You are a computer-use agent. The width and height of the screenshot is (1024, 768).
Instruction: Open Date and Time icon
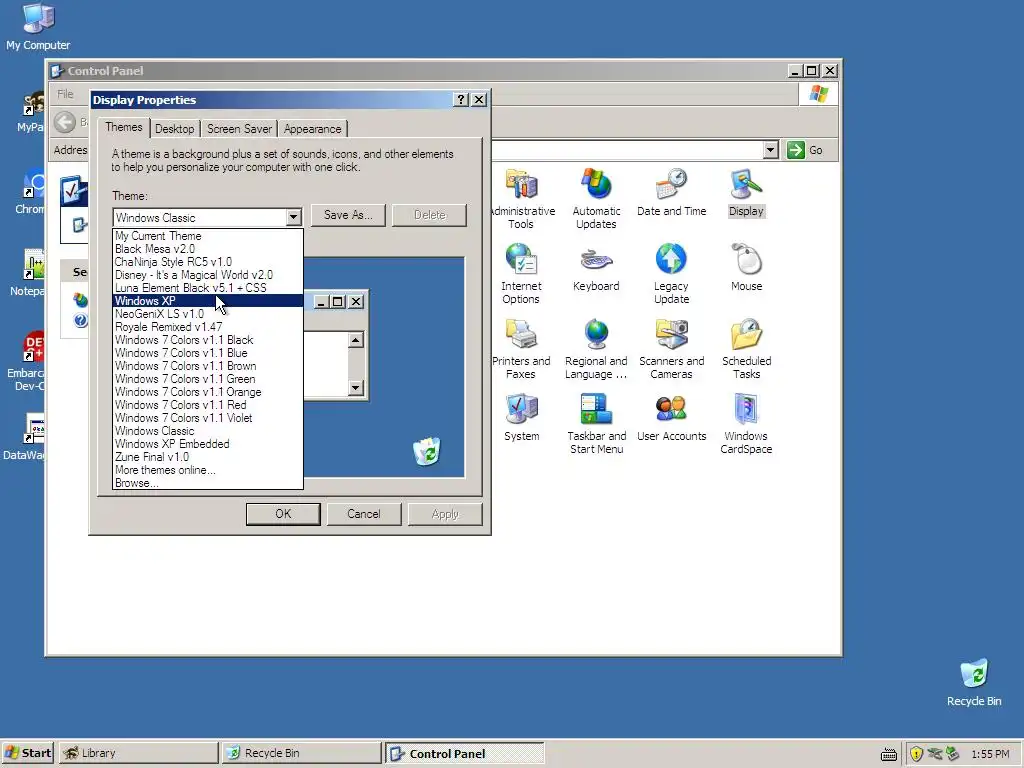671,192
